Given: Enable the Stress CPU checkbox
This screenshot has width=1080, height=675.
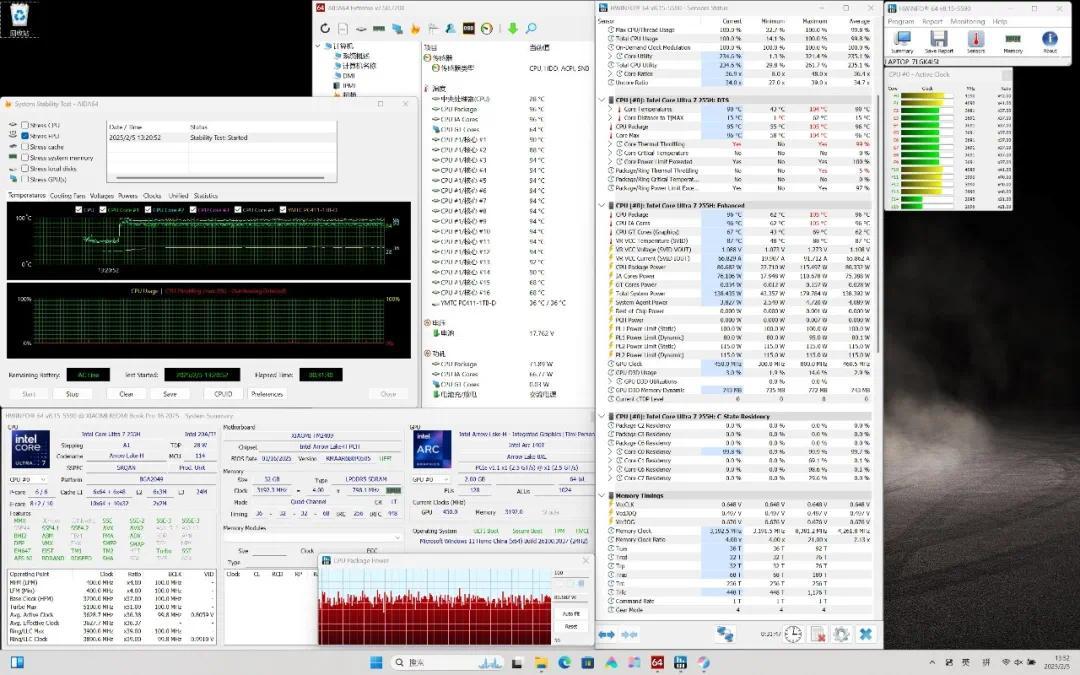Looking at the screenshot, I should pyautogui.click(x=25, y=125).
